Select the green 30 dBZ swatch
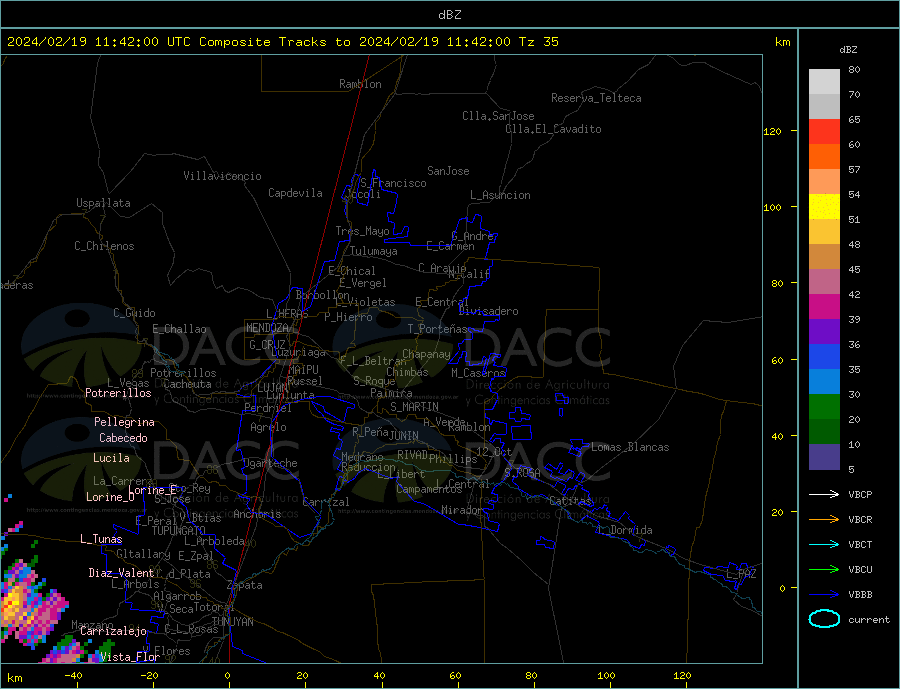This screenshot has width=900, height=689. pyautogui.click(x=824, y=407)
